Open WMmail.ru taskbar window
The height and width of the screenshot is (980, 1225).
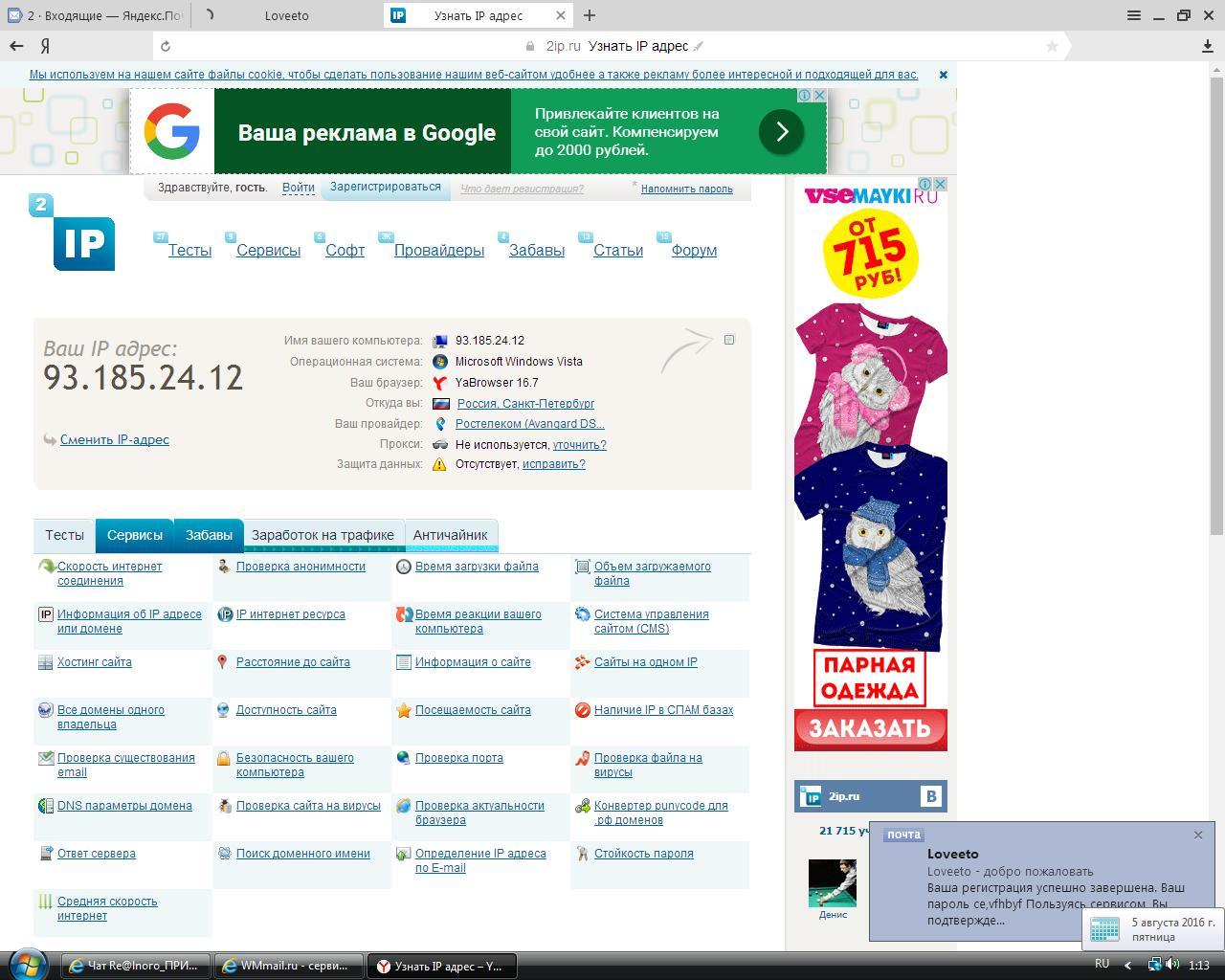[289, 966]
